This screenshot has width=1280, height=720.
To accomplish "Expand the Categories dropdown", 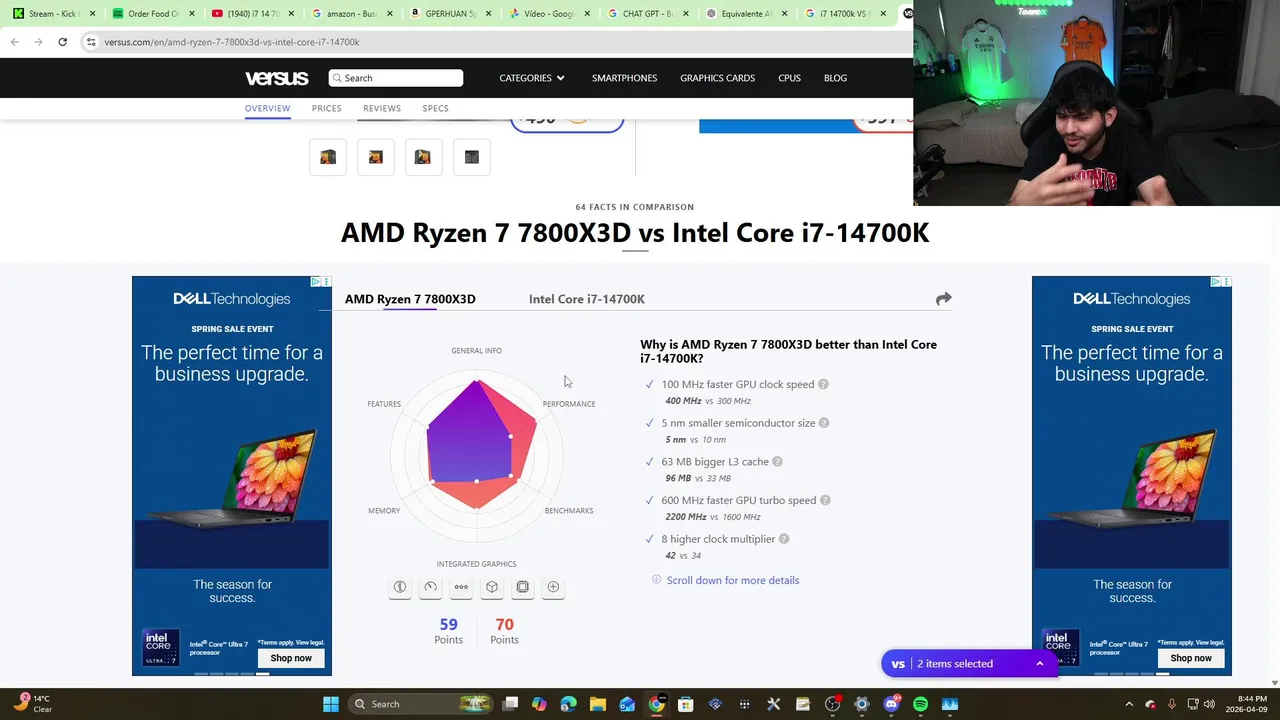I will (x=532, y=78).
